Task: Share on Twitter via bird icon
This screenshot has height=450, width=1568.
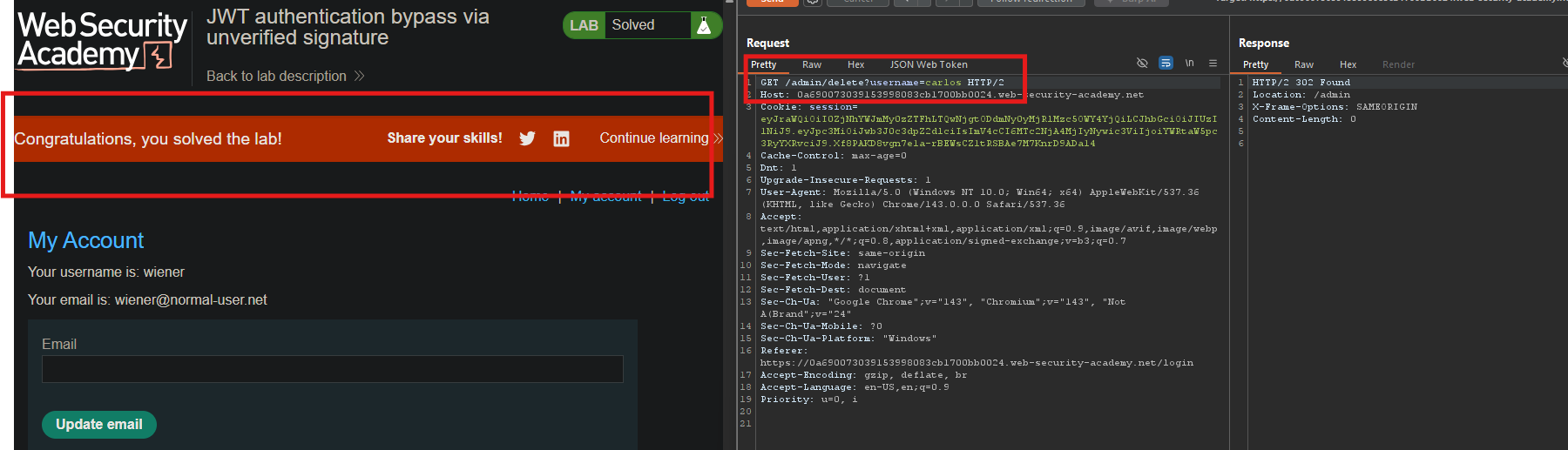Action: tap(527, 138)
